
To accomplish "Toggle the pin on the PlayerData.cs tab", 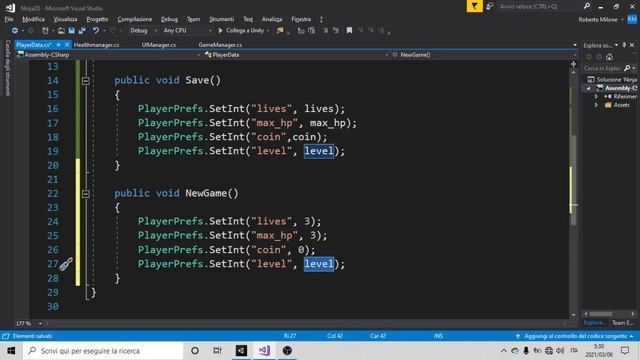I will (59, 45).
